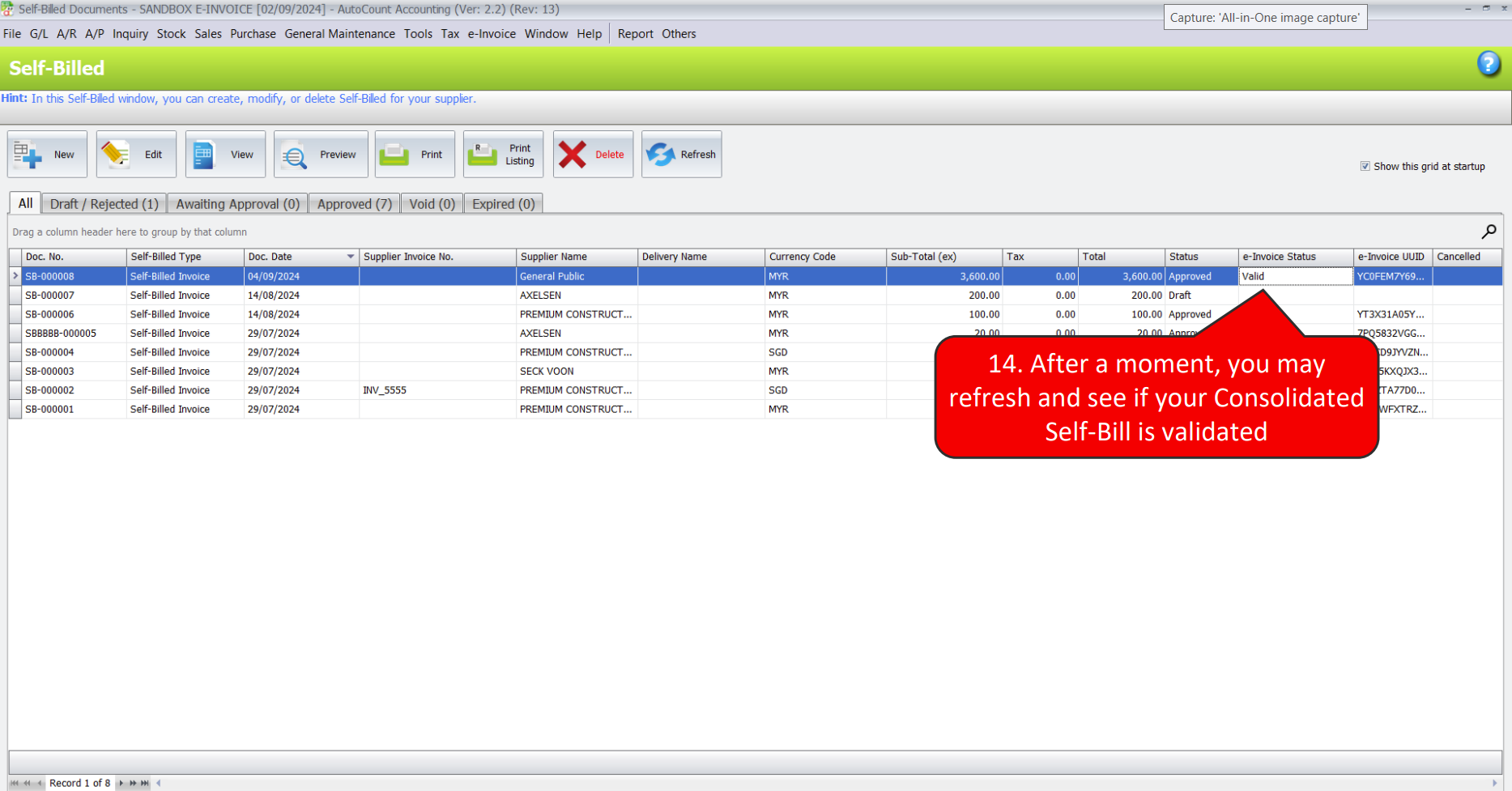
Task: Refresh the self-billed grid
Action: 681,155
